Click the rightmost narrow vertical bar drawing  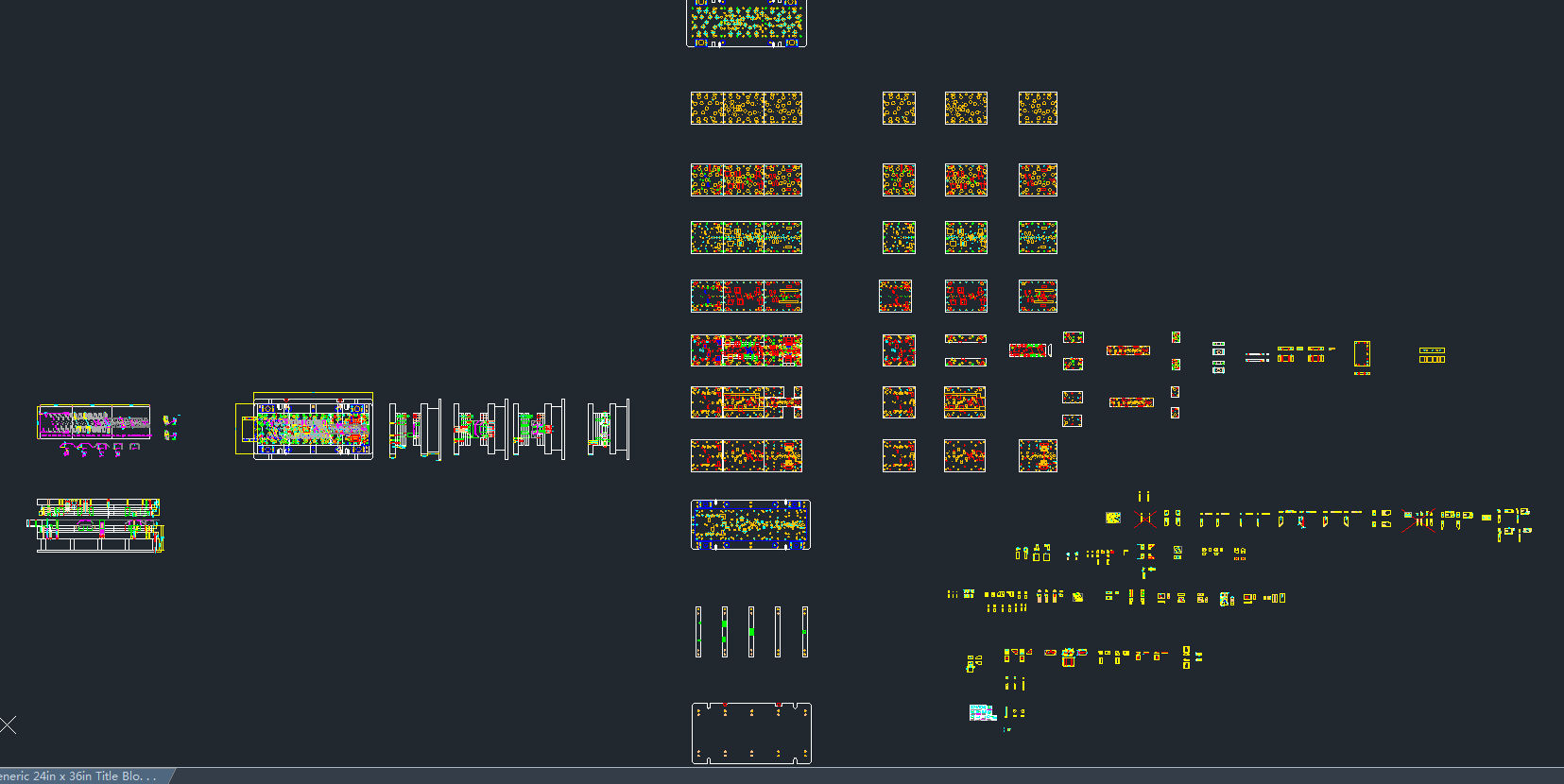[x=804, y=632]
